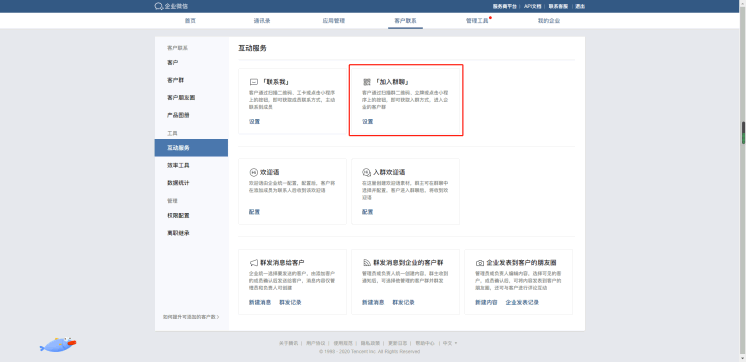The width and height of the screenshot is (746, 362).
Task: Open the 中文 language dropdown
Action: (450, 343)
